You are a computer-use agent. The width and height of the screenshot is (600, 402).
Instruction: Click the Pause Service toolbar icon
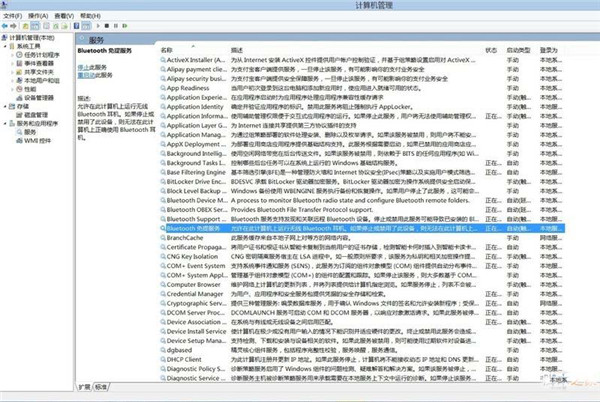[x=116, y=26]
